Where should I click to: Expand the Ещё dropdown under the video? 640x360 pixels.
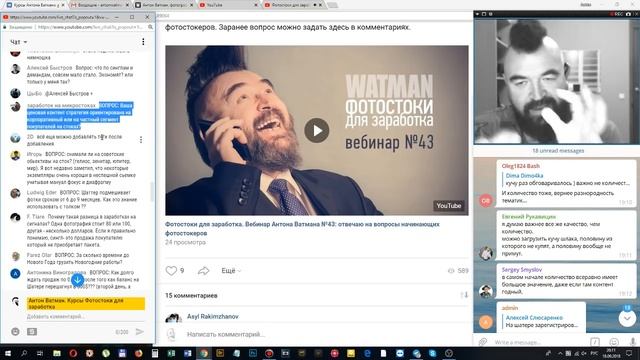[231, 271]
